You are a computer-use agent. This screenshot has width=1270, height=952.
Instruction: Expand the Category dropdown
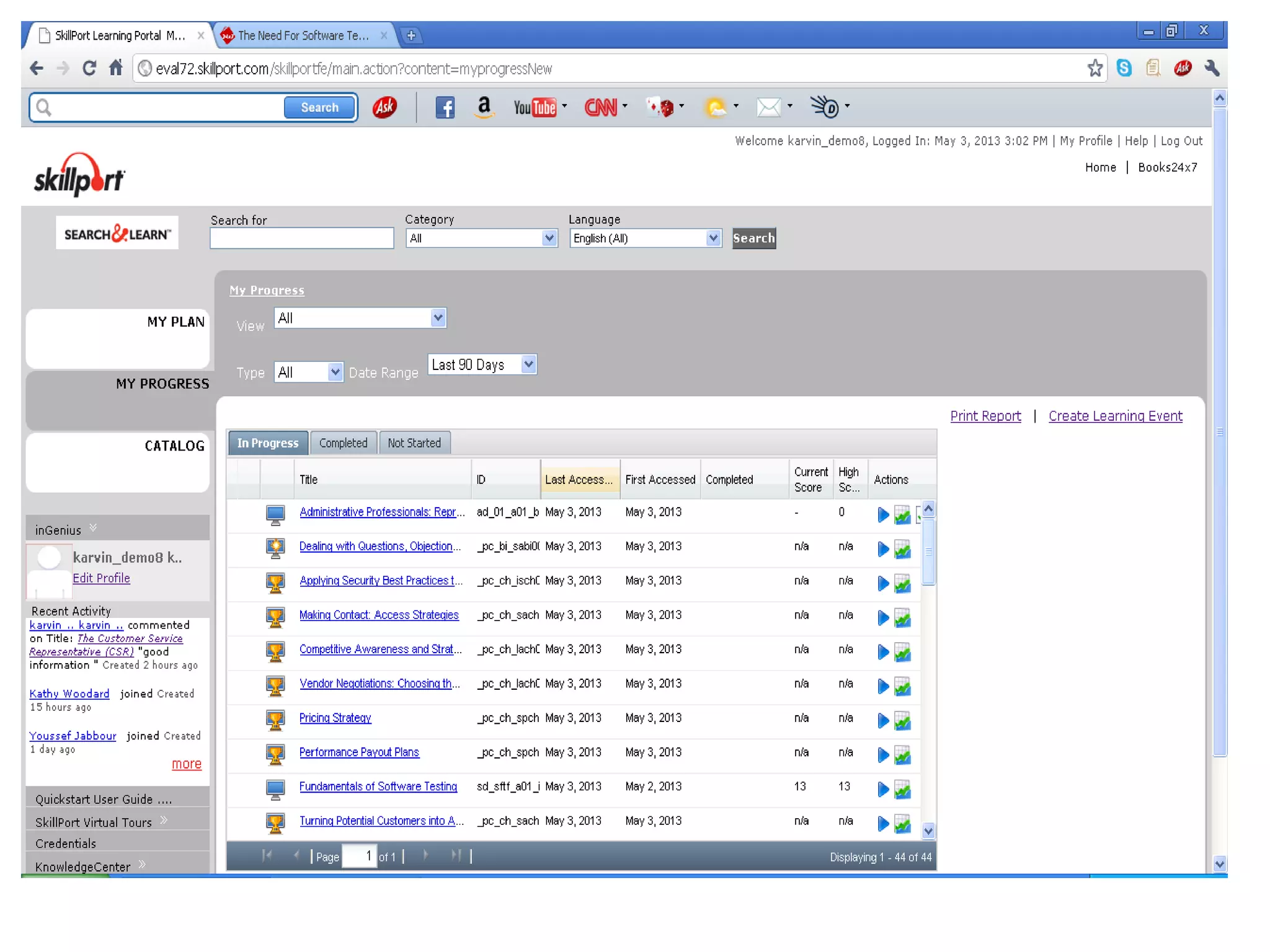pos(548,239)
